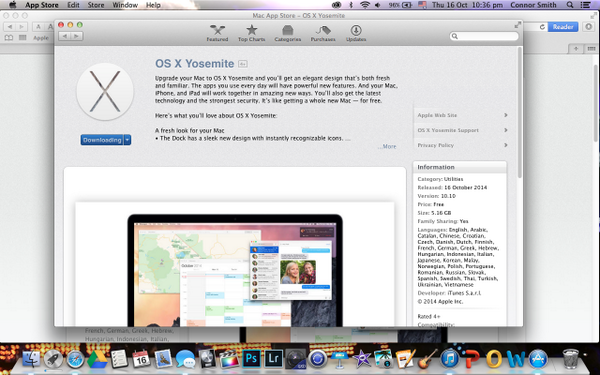
Task: Expand Privacy Policy chevron row
Action: 462,145
